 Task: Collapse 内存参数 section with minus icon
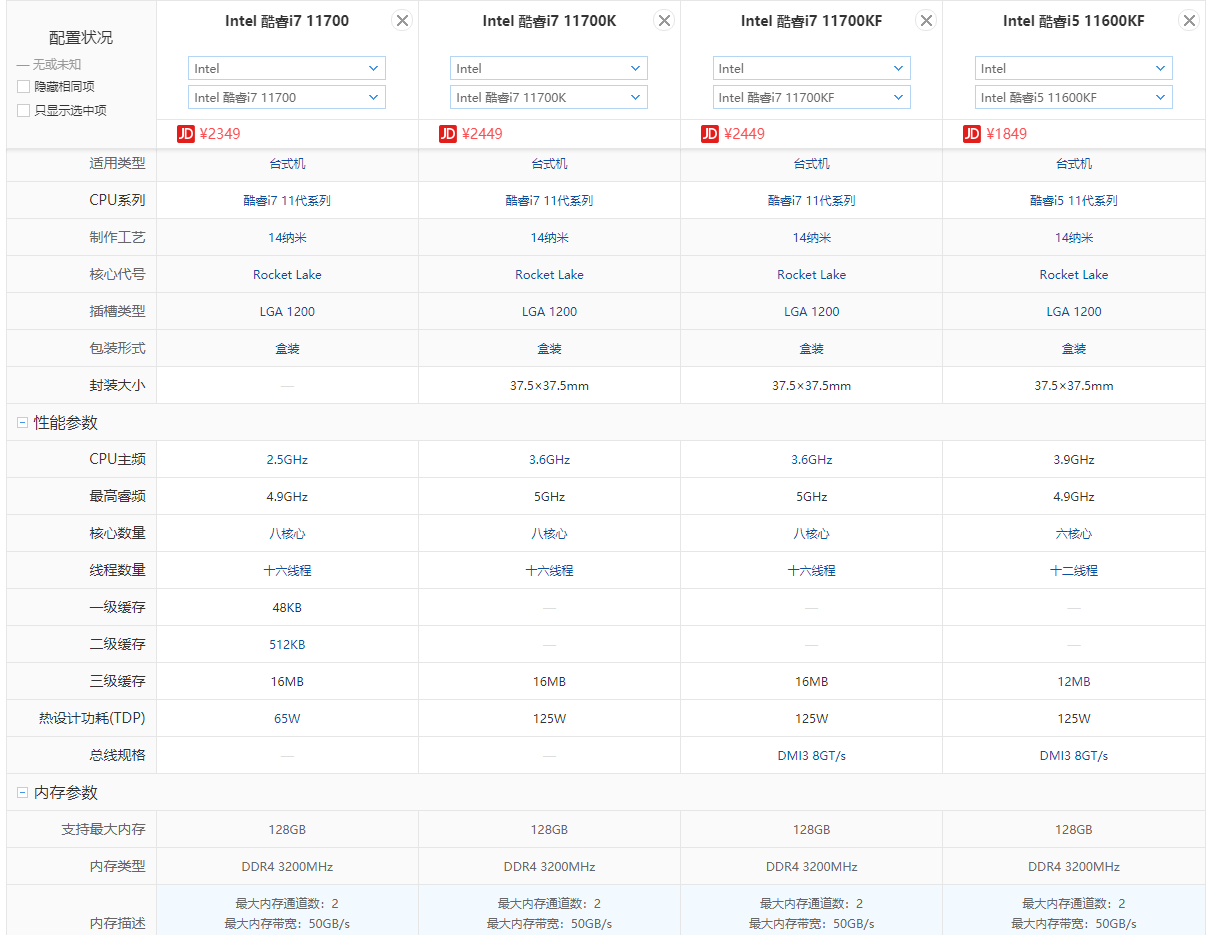[22, 792]
